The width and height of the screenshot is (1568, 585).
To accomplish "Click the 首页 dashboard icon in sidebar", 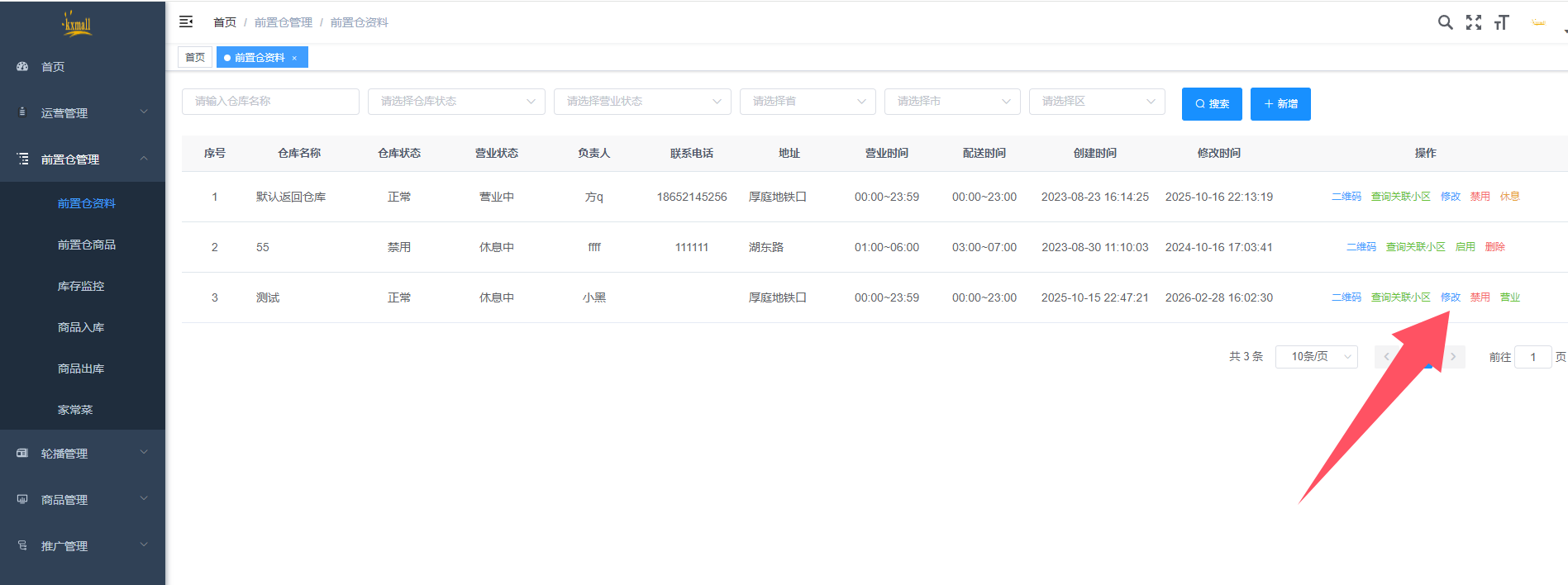I will pyautogui.click(x=22, y=67).
